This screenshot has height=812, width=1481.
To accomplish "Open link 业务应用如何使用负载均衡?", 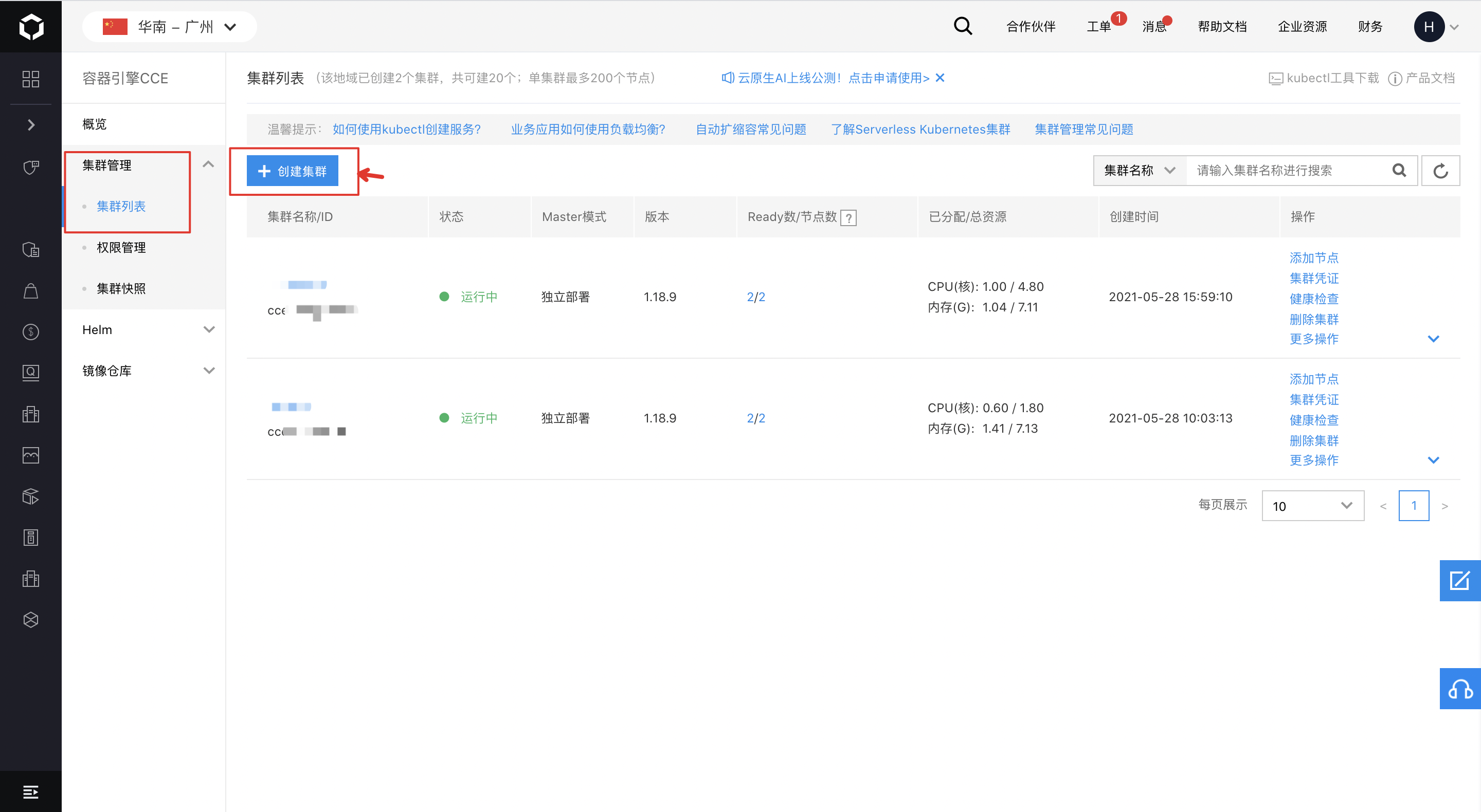I will [588, 130].
